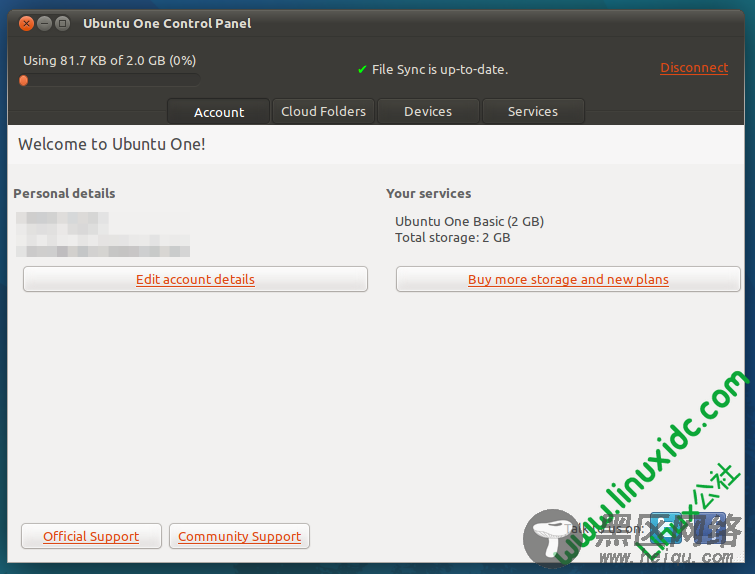Click the Disconnect link
The width and height of the screenshot is (755, 574).
coord(694,67)
